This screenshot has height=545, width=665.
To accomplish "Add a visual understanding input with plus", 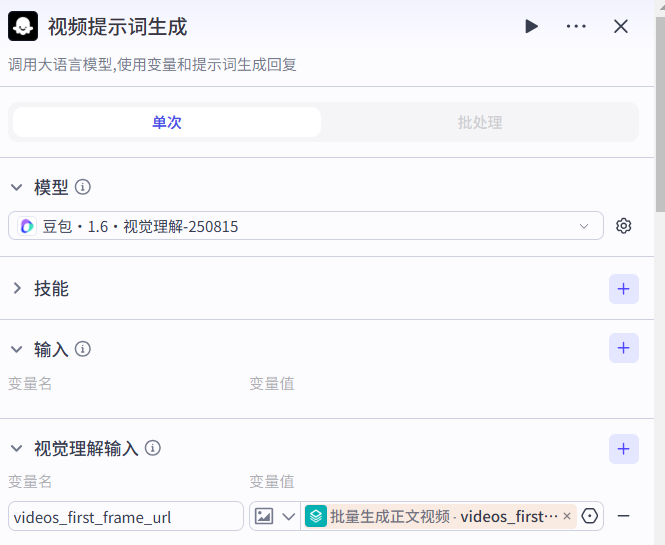I will (x=624, y=449).
